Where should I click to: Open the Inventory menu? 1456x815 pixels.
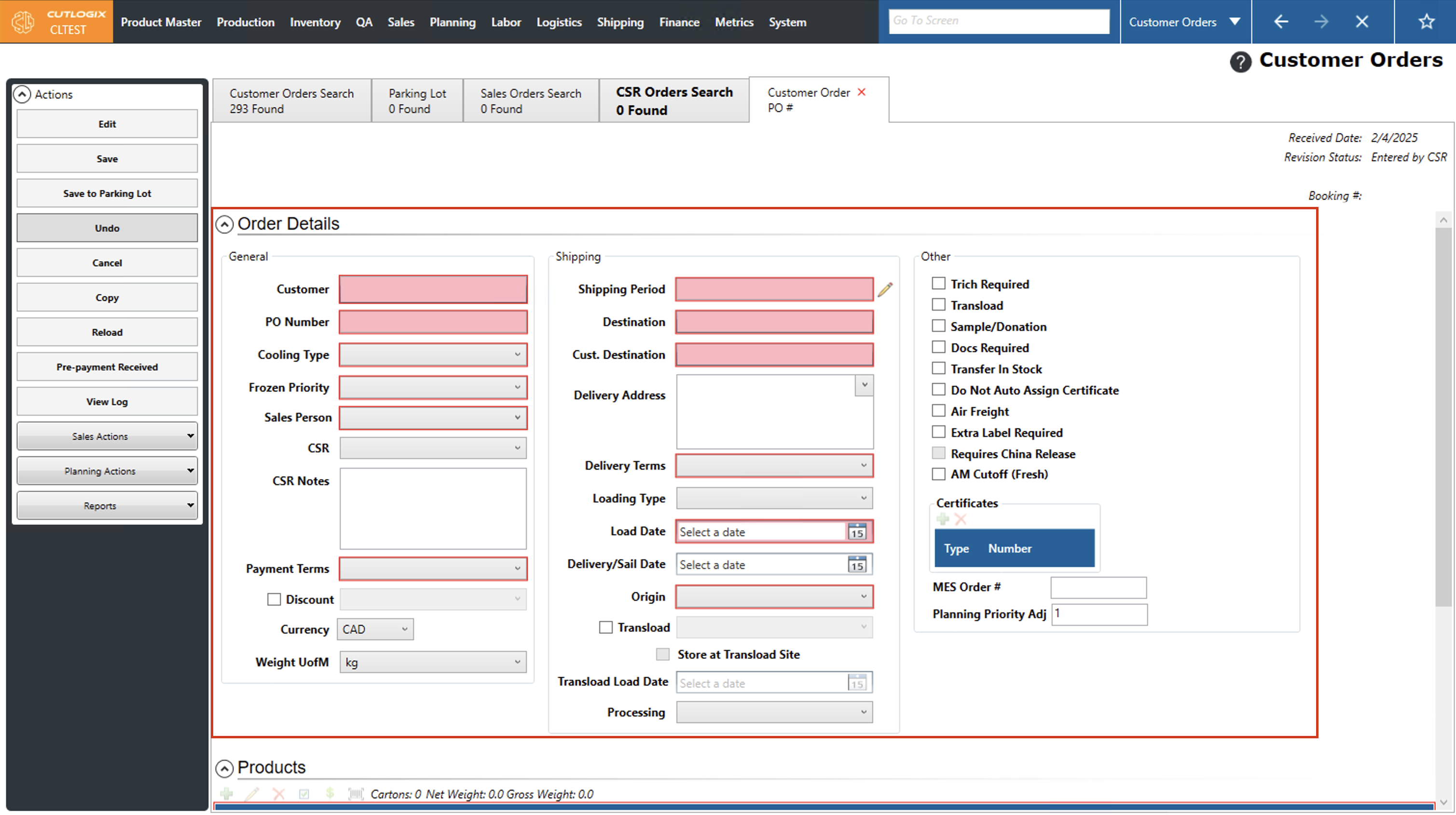click(315, 22)
